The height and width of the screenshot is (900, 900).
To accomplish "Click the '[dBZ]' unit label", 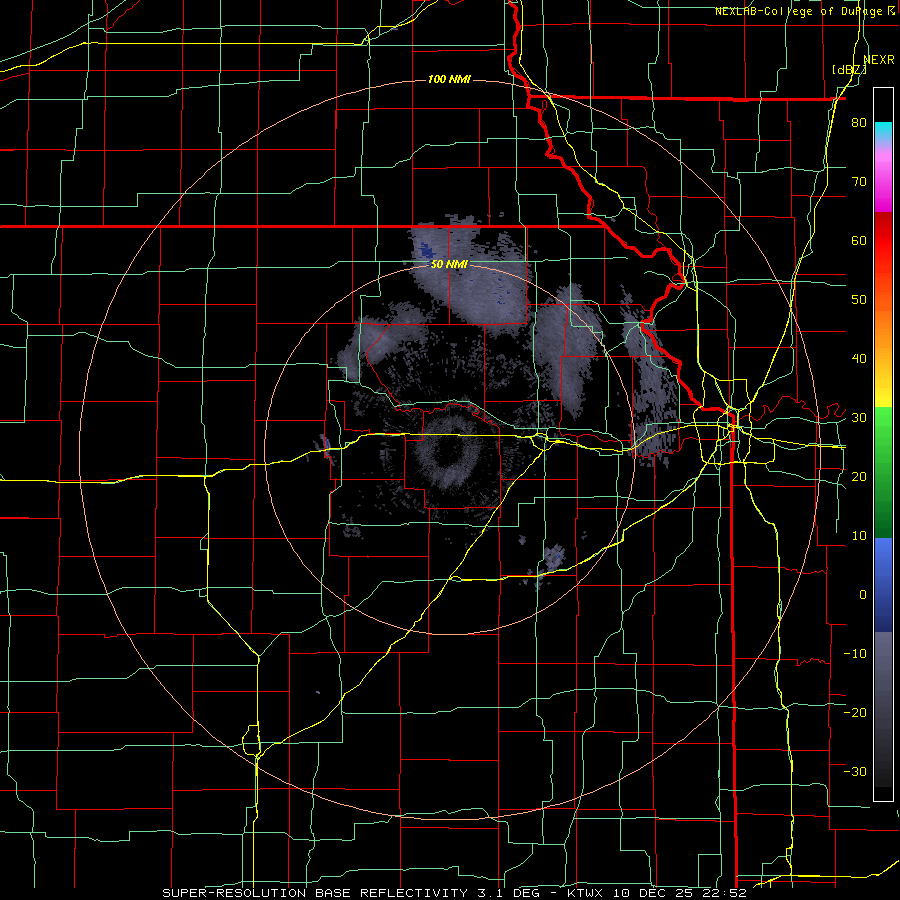I will pyautogui.click(x=849, y=69).
